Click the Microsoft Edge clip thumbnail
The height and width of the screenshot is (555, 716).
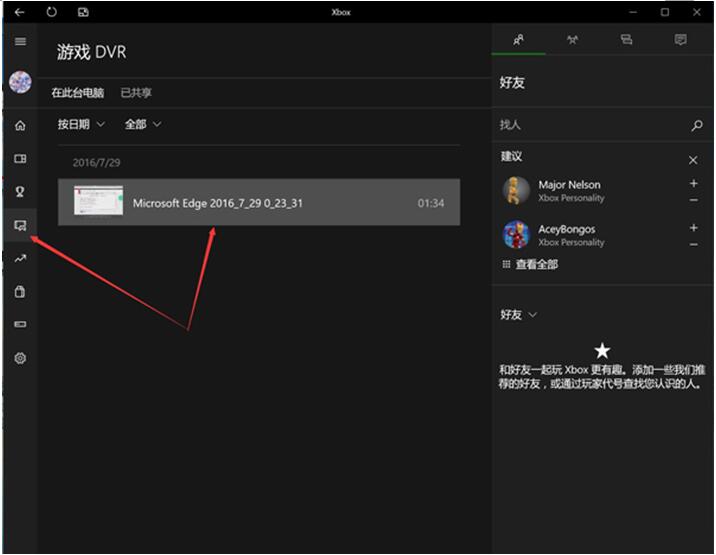click(x=99, y=200)
